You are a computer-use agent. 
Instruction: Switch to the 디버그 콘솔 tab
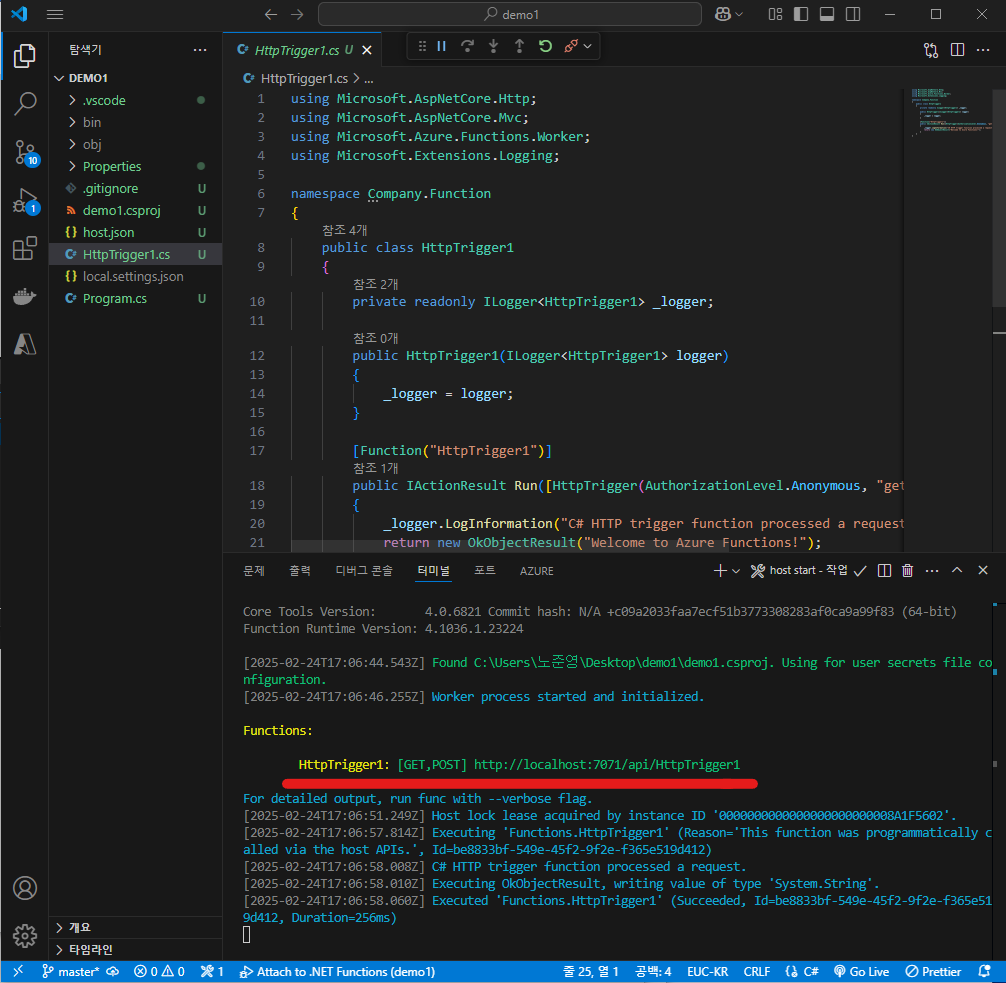[364, 571]
